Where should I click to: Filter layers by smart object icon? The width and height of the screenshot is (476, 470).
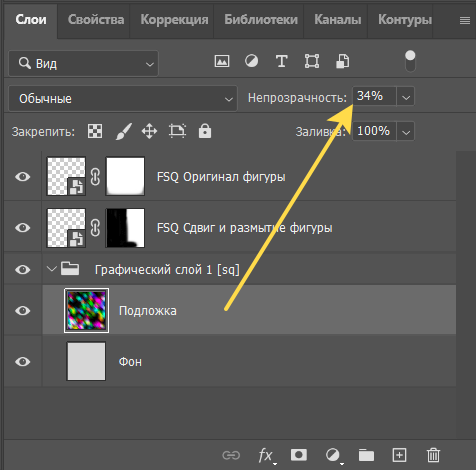click(x=343, y=61)
